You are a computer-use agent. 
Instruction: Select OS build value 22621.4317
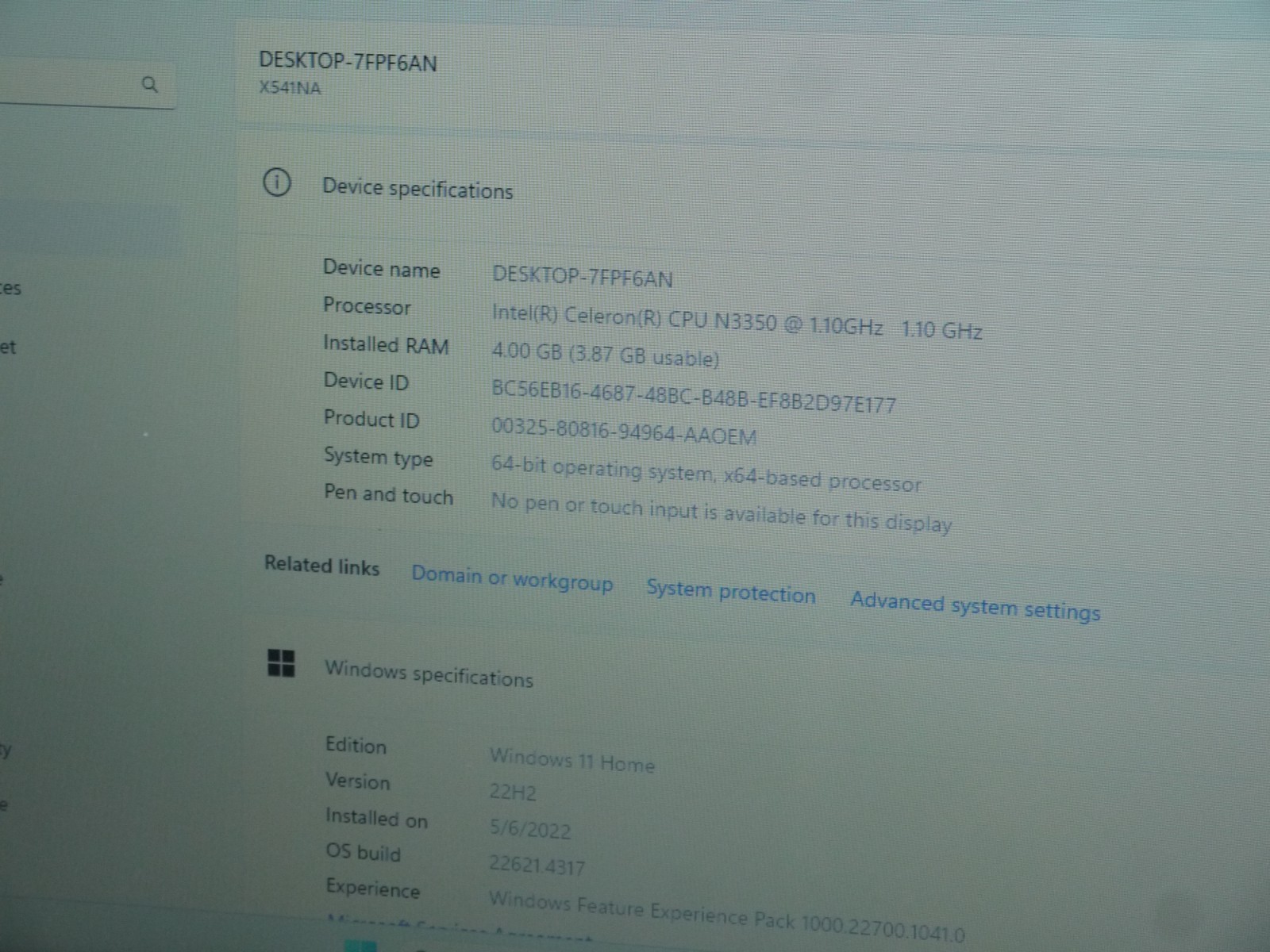coord(537,864)
